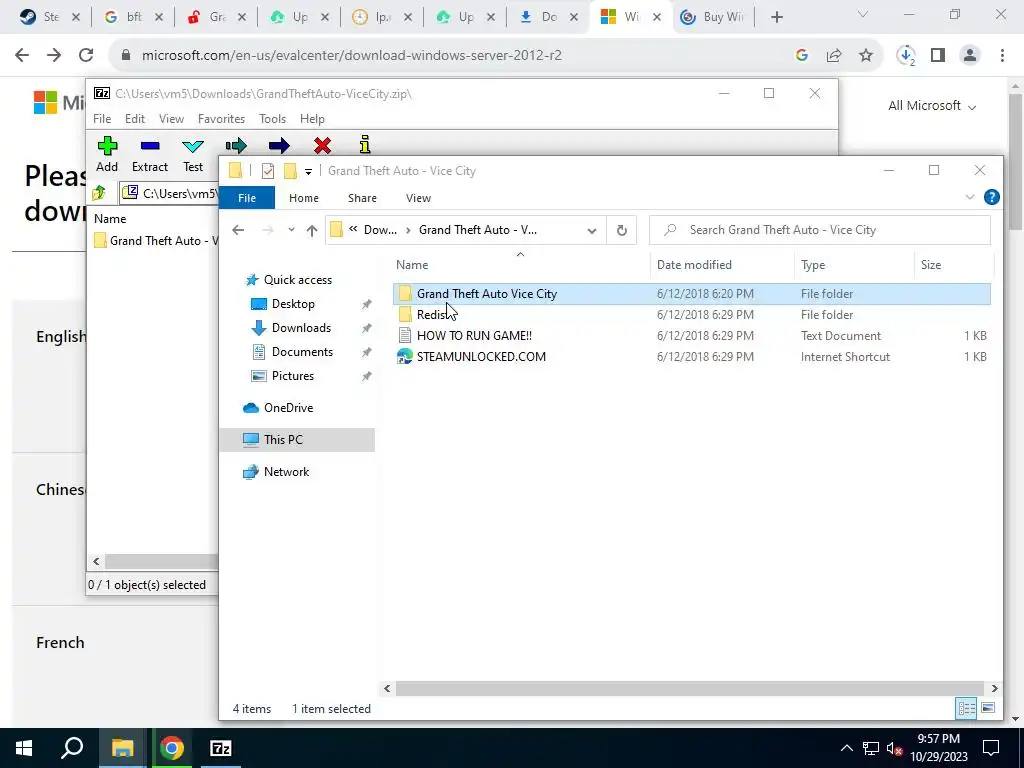Image resolution: width=1024 pixels, height=768 pixels.
Task: Click Dow... breadcrumb in address bar
Action: [380, 230]
